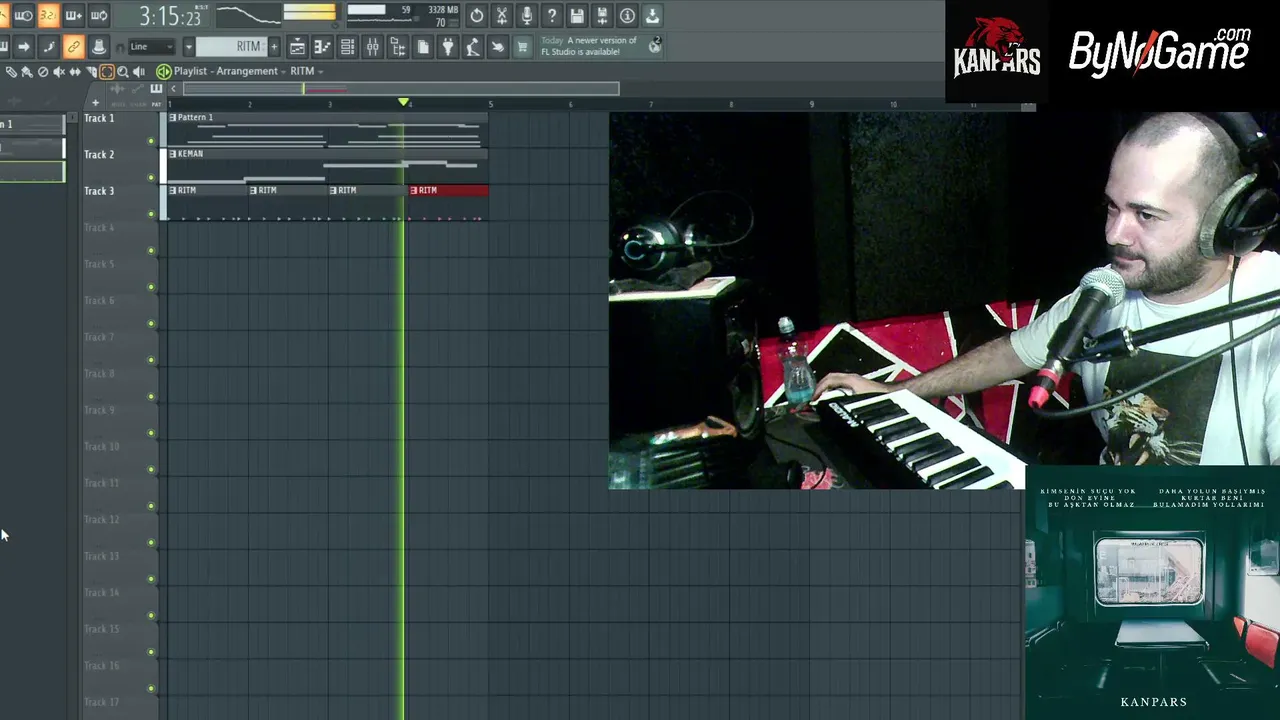
Task: Open the Browser tree icon in toolbar
Action: click(397, 47)
